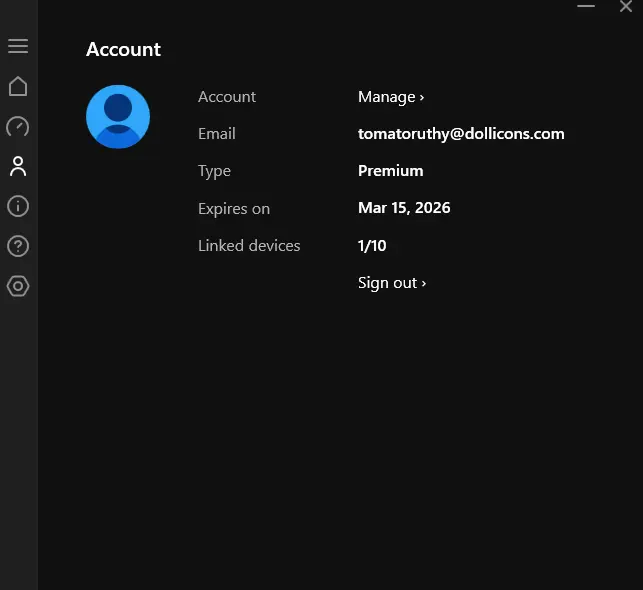Image resolution: width=643 pixels, height=590 pixels.
Task: Close the application window
Action: point(626,6)
